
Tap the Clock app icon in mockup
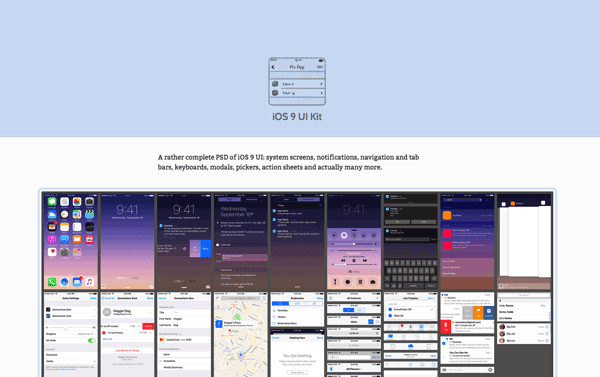coord(65,214)
